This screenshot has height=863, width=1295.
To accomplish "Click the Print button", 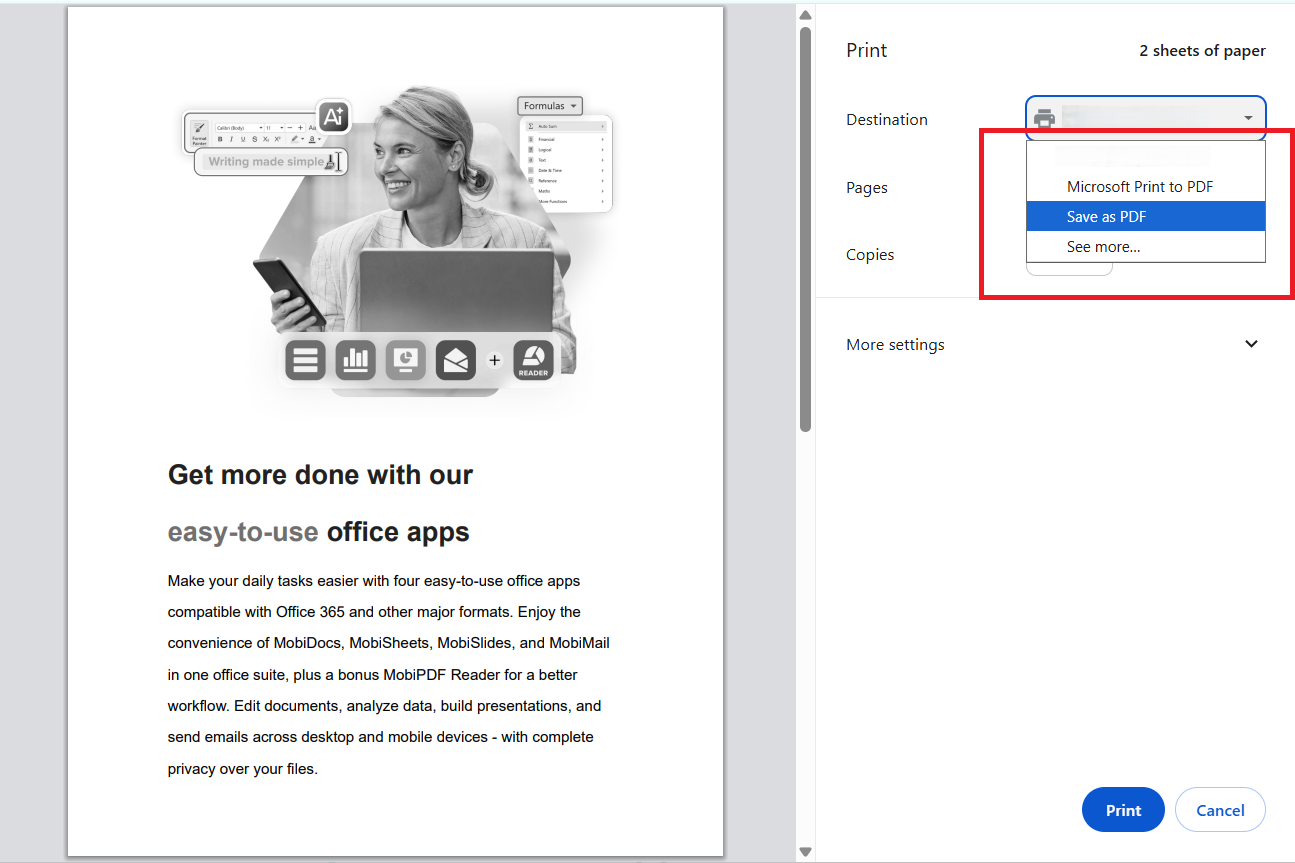I will tap(1122, 809).
